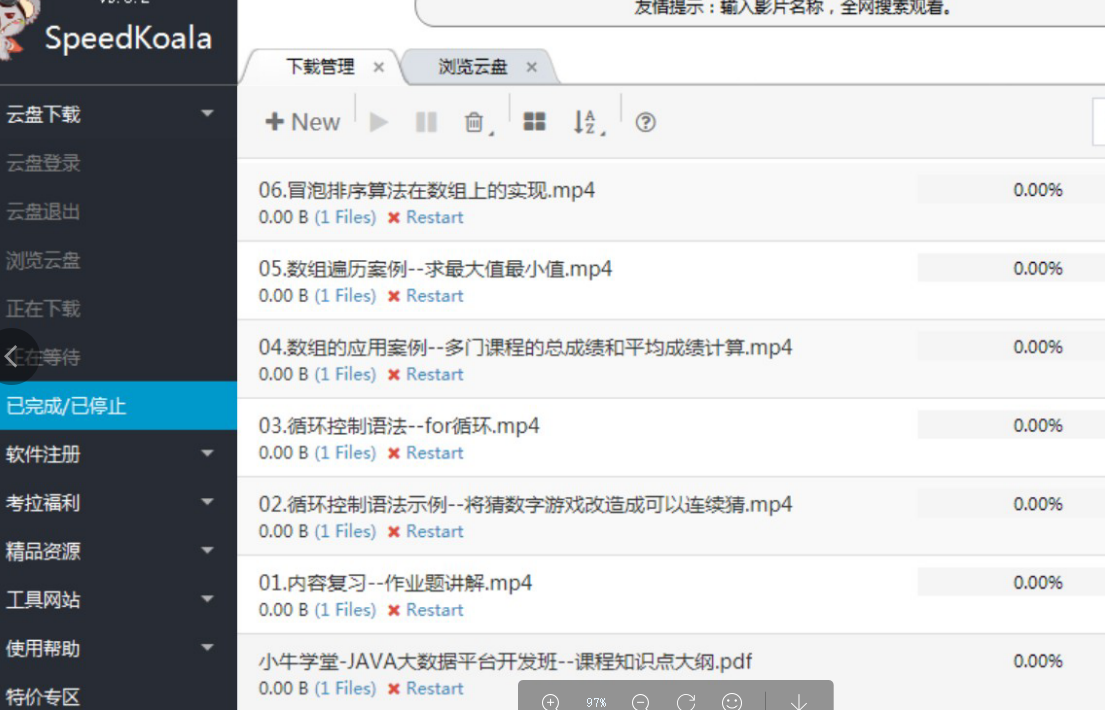The height and width of the screenshot is (710, 1105).
Task: Open the A-Z sort order icon
Action: tap(588, 123)
